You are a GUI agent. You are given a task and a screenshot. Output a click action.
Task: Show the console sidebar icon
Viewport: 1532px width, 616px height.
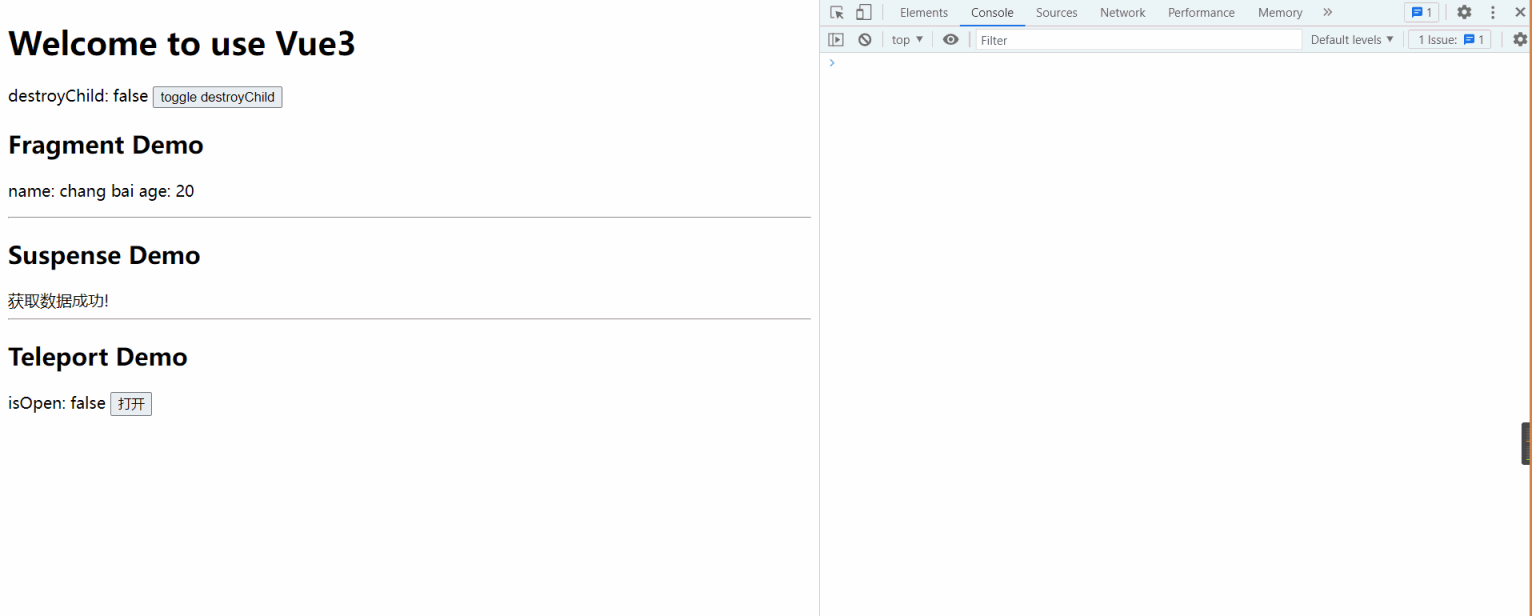point(836,40)
